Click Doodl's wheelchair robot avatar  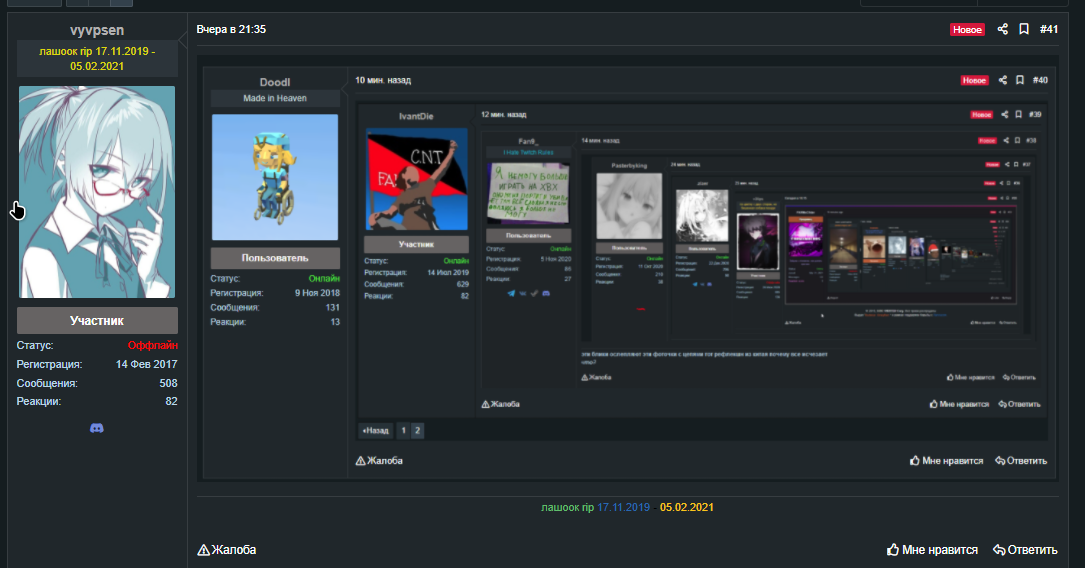[275, 177]
